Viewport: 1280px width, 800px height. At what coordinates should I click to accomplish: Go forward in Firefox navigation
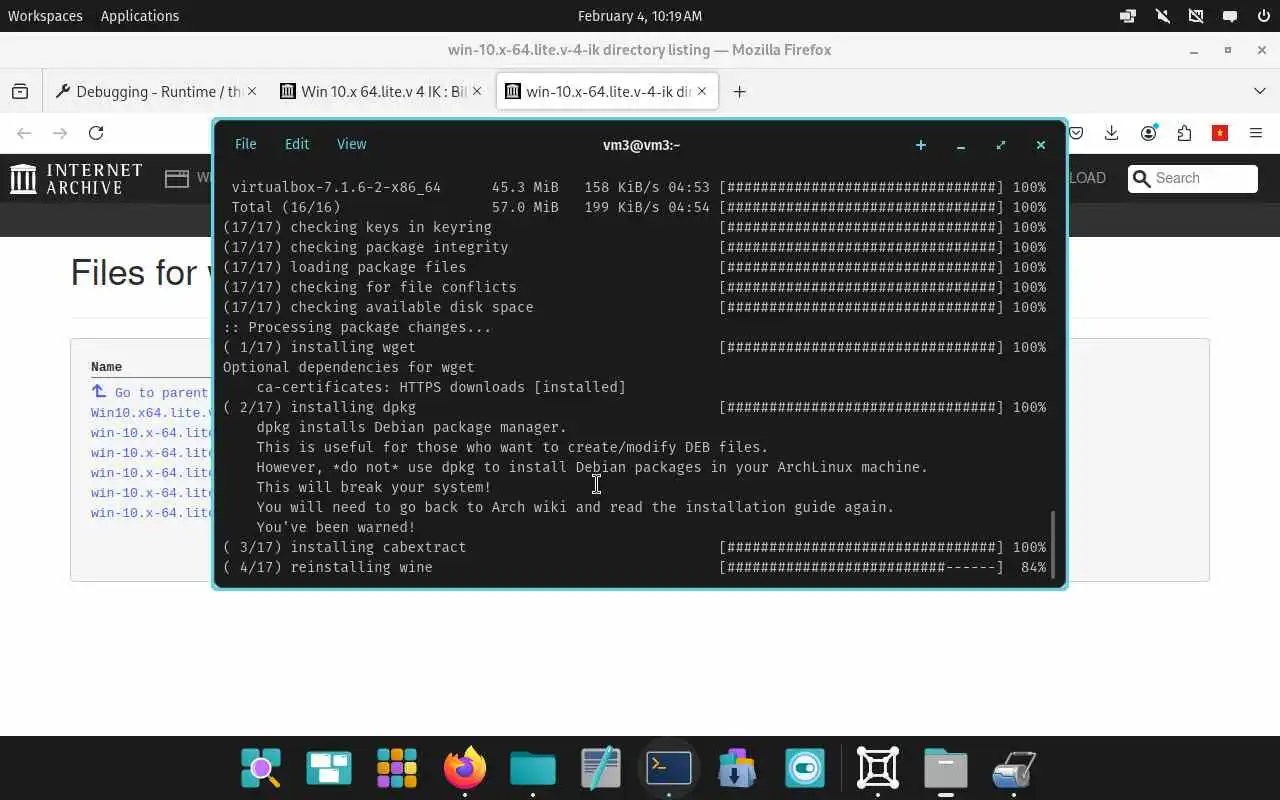pos(60,133)
